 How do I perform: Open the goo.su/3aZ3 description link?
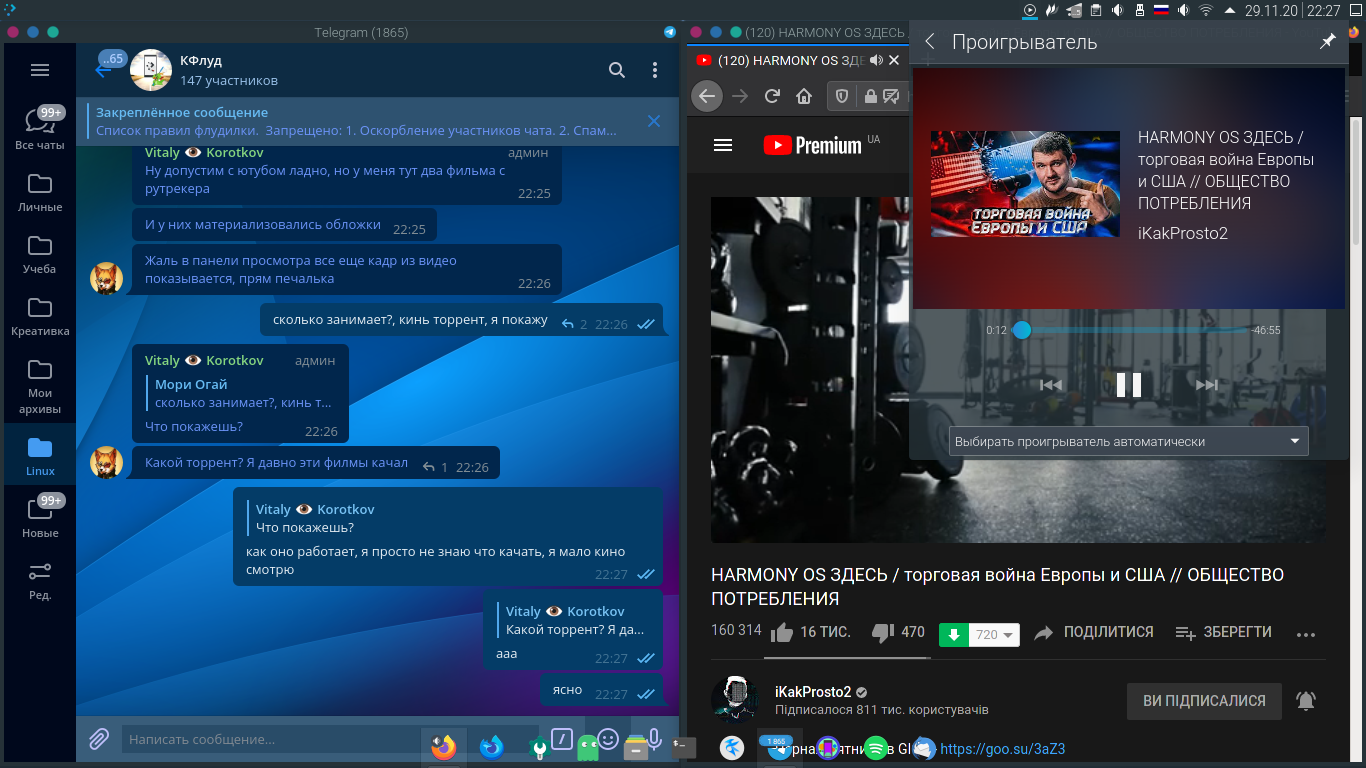pyautogui.click(x=1003, y=749)
